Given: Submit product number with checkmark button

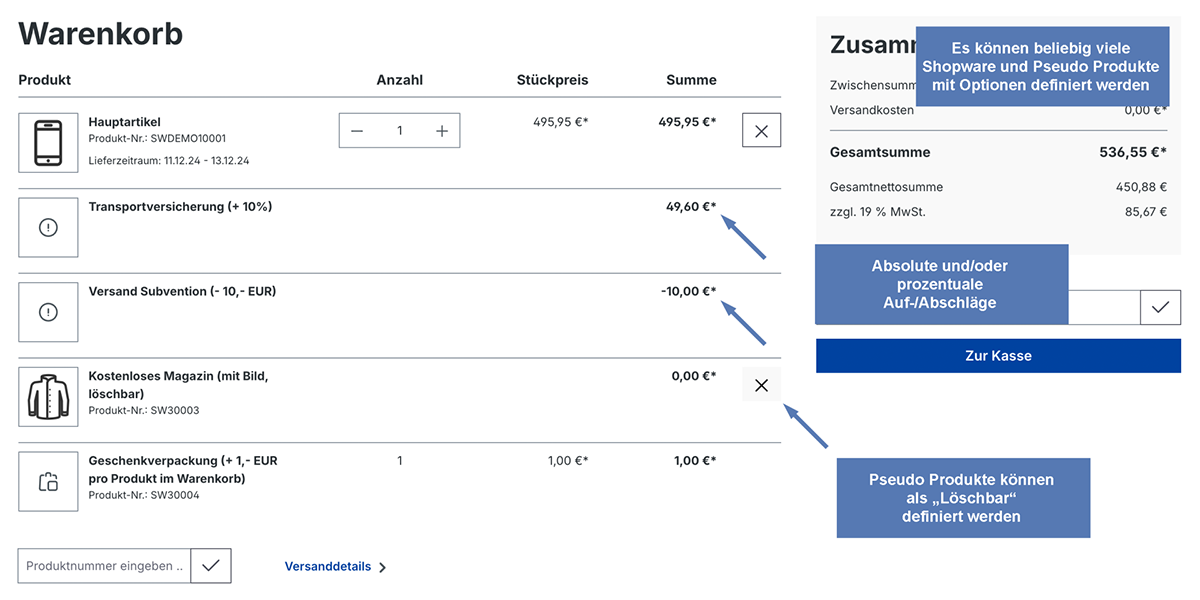Looking at the screenshot, I should point(210,566).
